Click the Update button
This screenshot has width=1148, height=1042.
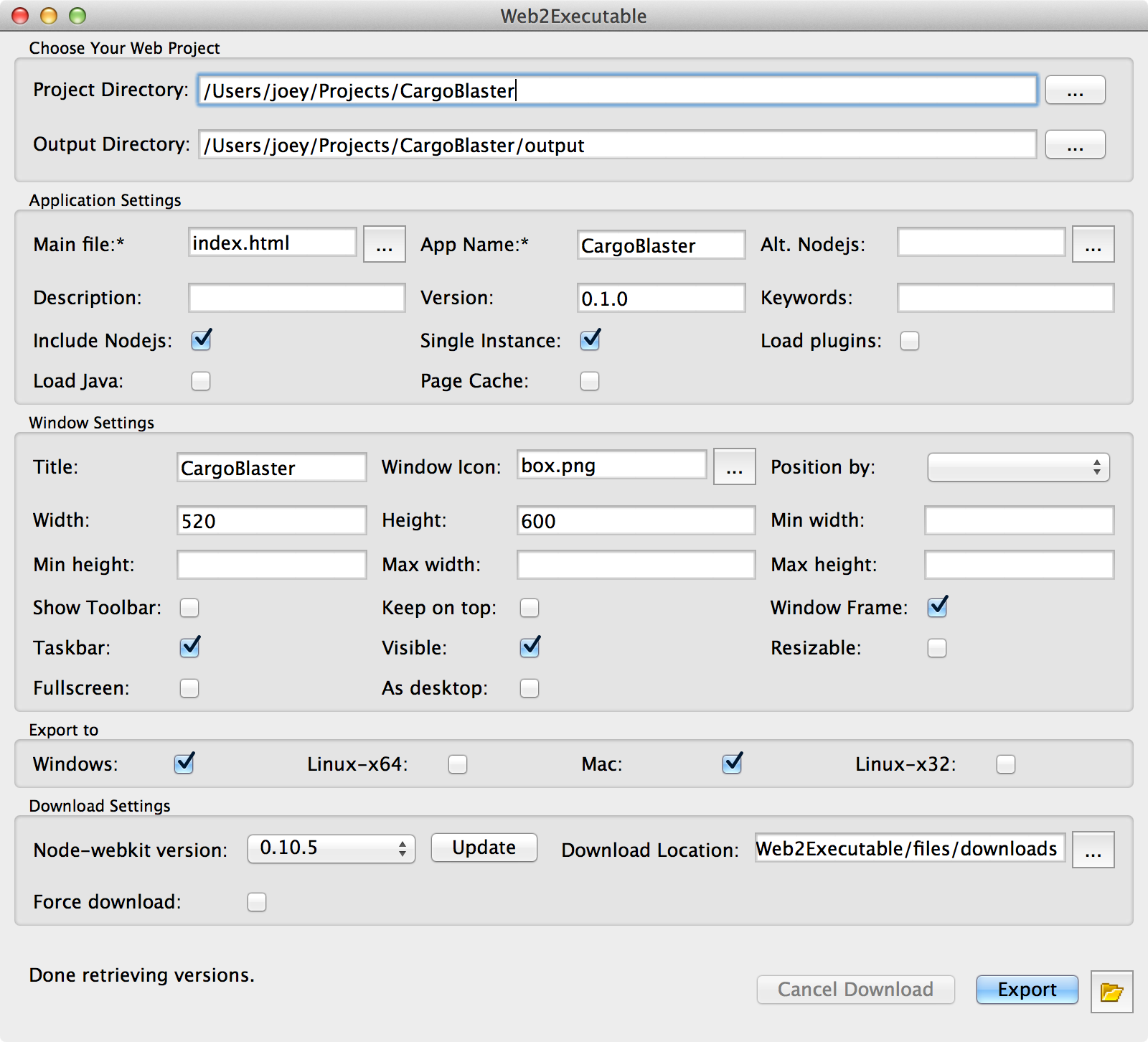point(484,848)
